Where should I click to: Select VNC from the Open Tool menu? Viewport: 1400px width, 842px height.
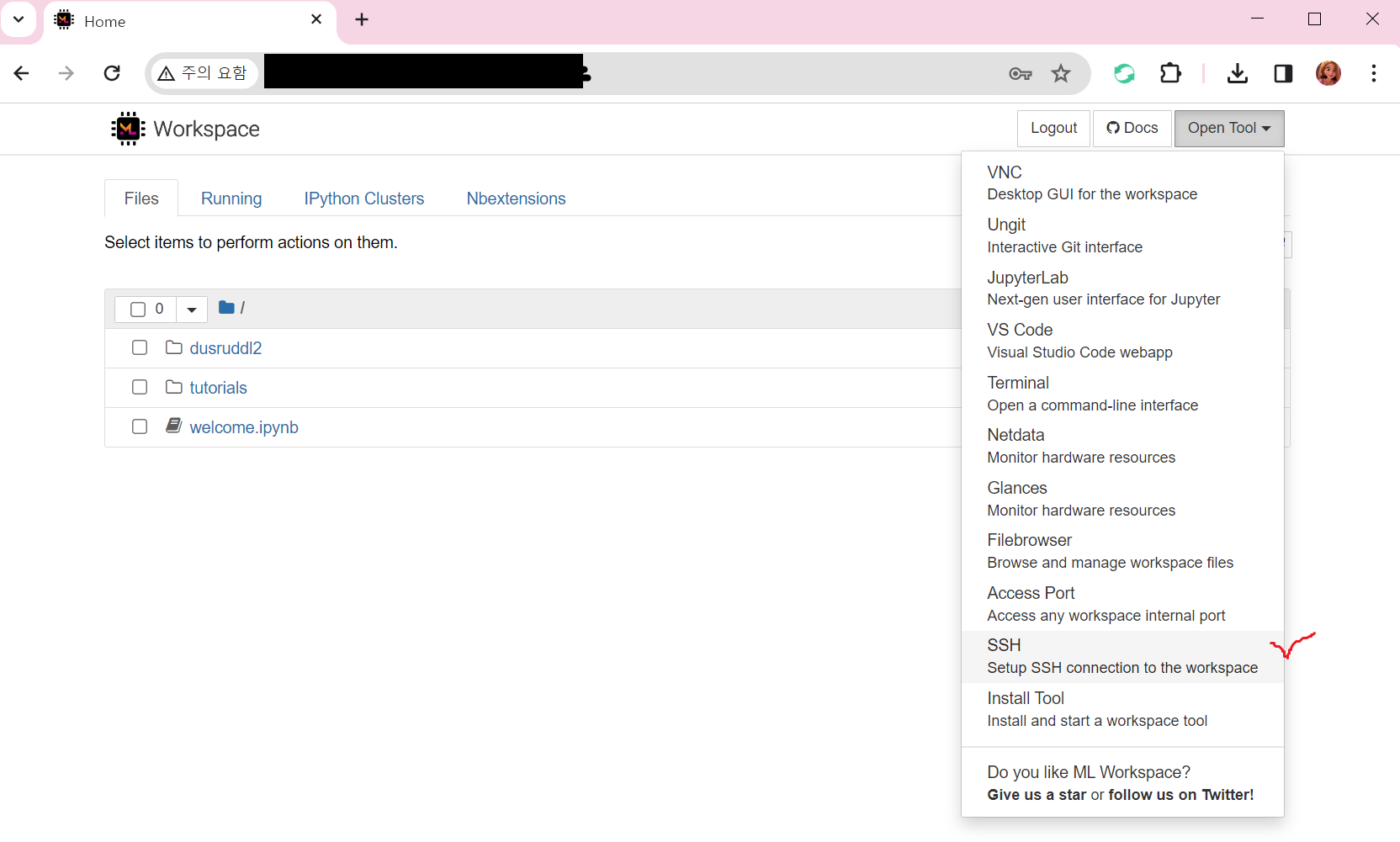(1122, 183)
